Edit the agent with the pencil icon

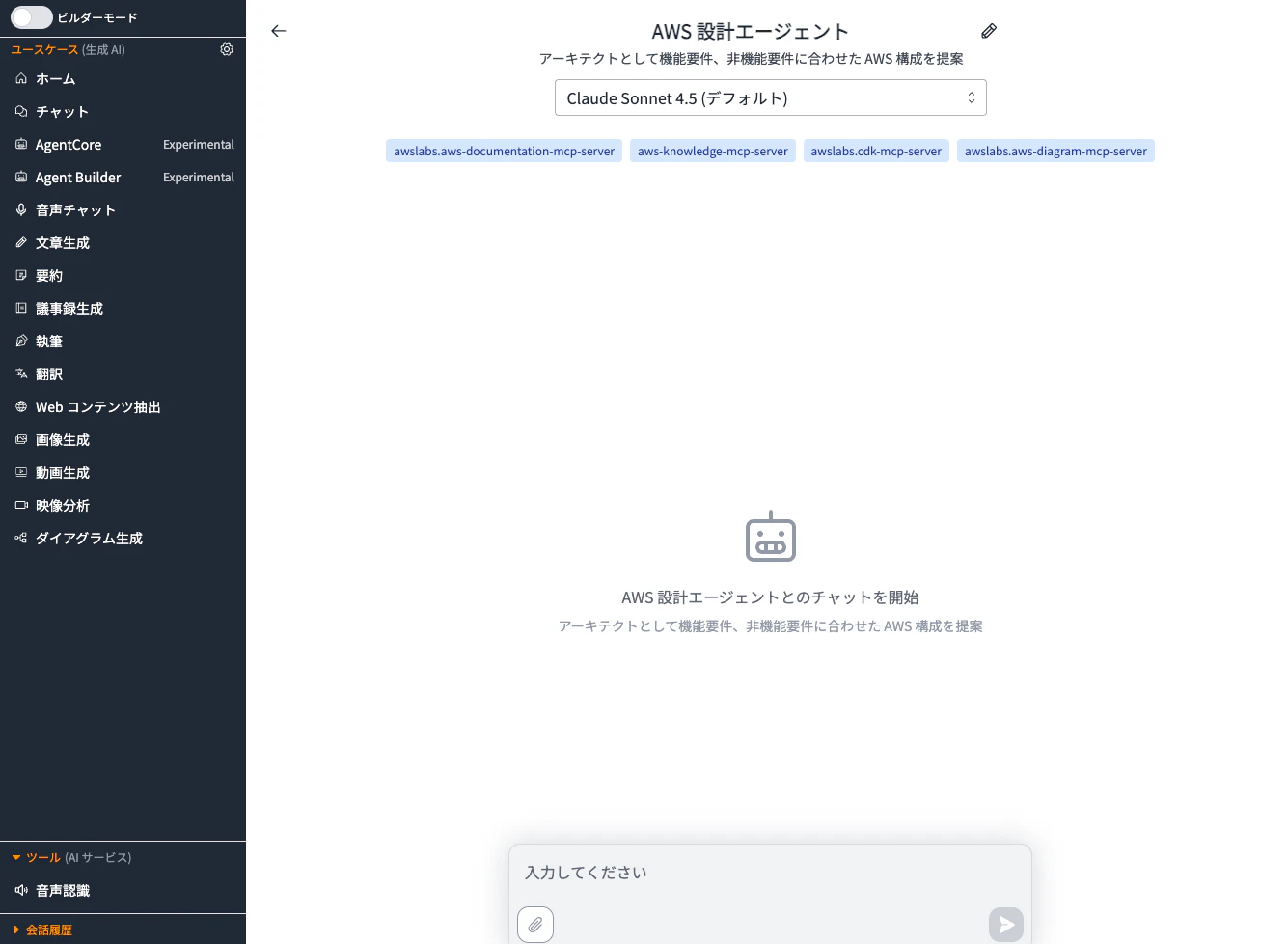pyautogui.click(x=989, y=31)
